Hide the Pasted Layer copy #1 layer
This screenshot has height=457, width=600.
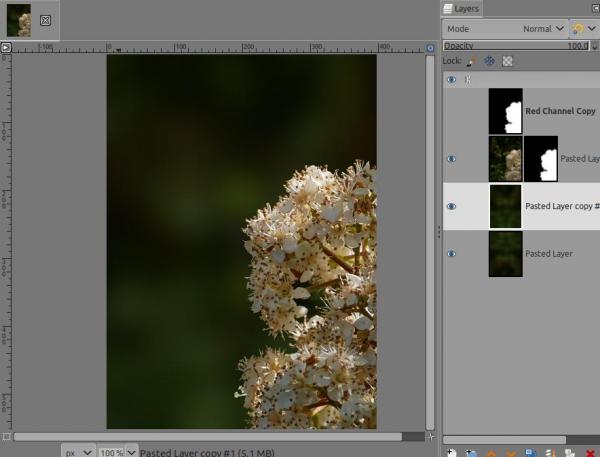pyautogui.click(x=451, y=206)
